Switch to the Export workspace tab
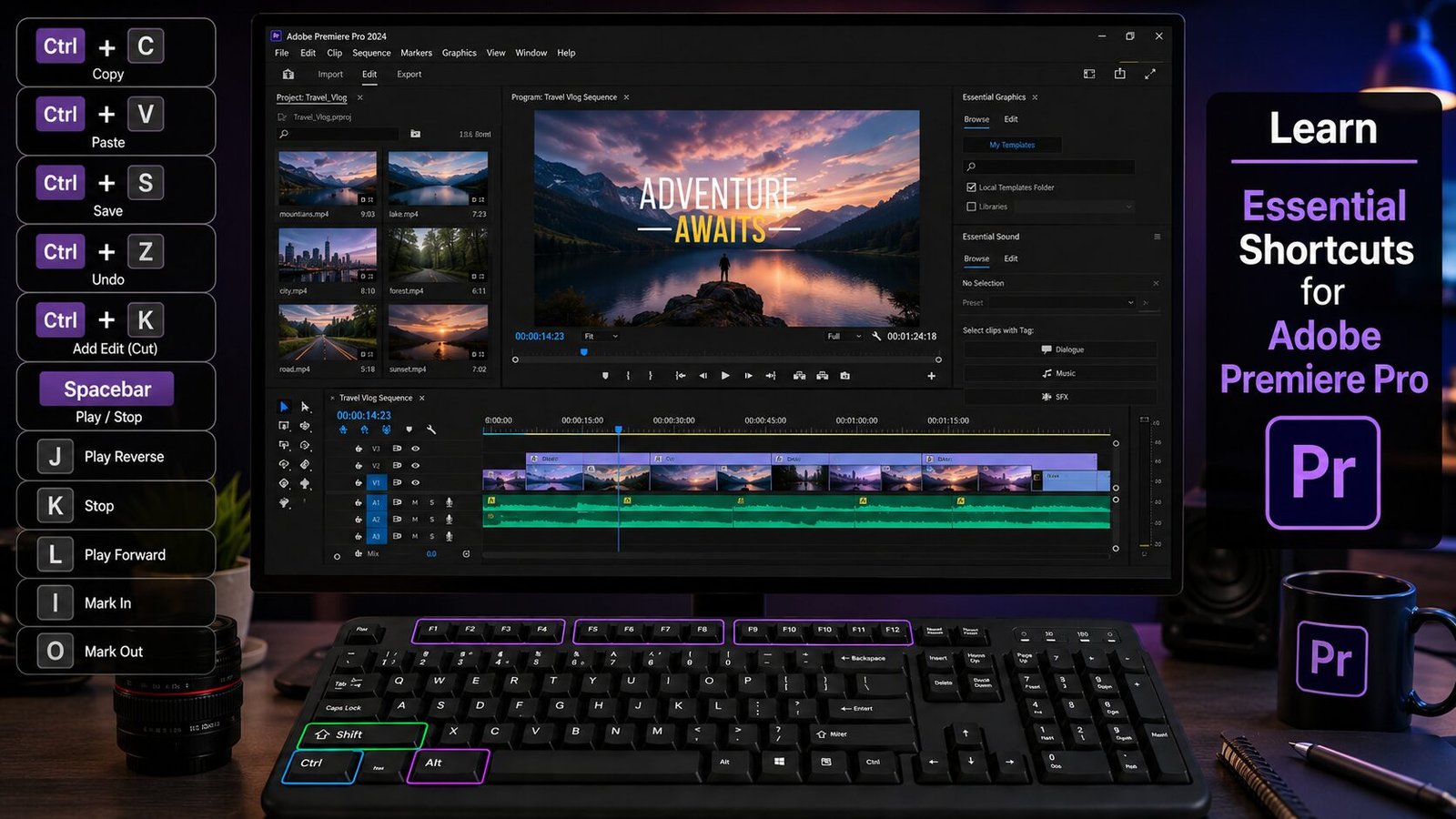Image resolution: width=1456 pixels, height=819 pixels. tap(409, 75)
